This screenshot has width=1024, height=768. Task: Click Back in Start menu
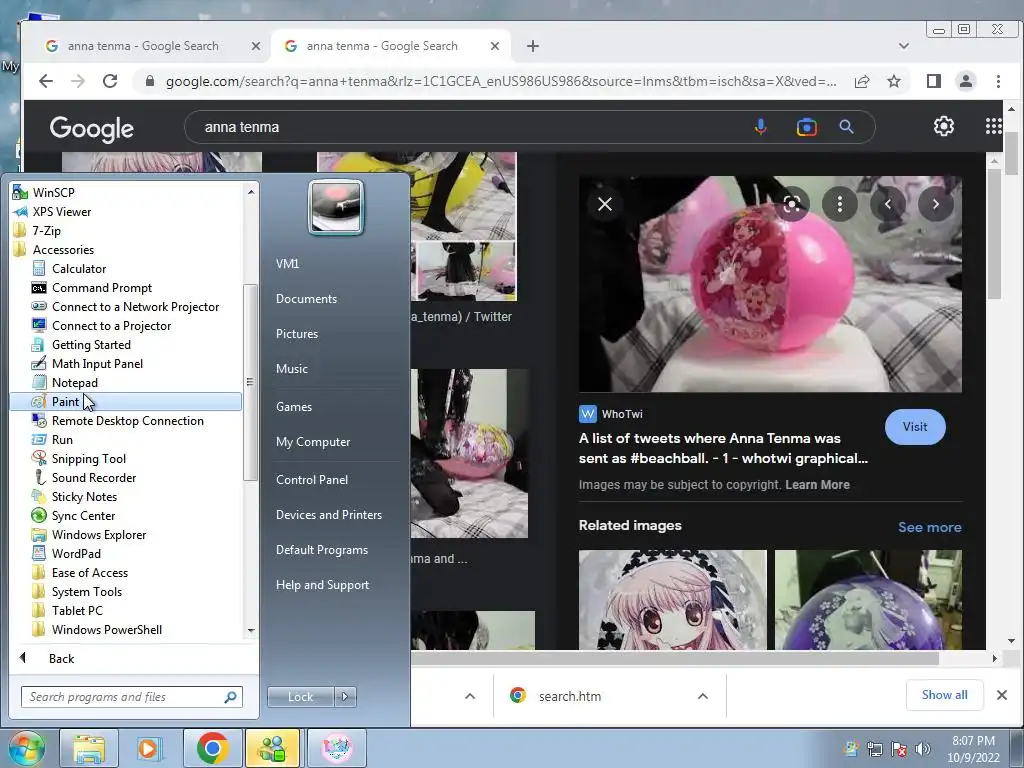61,658
